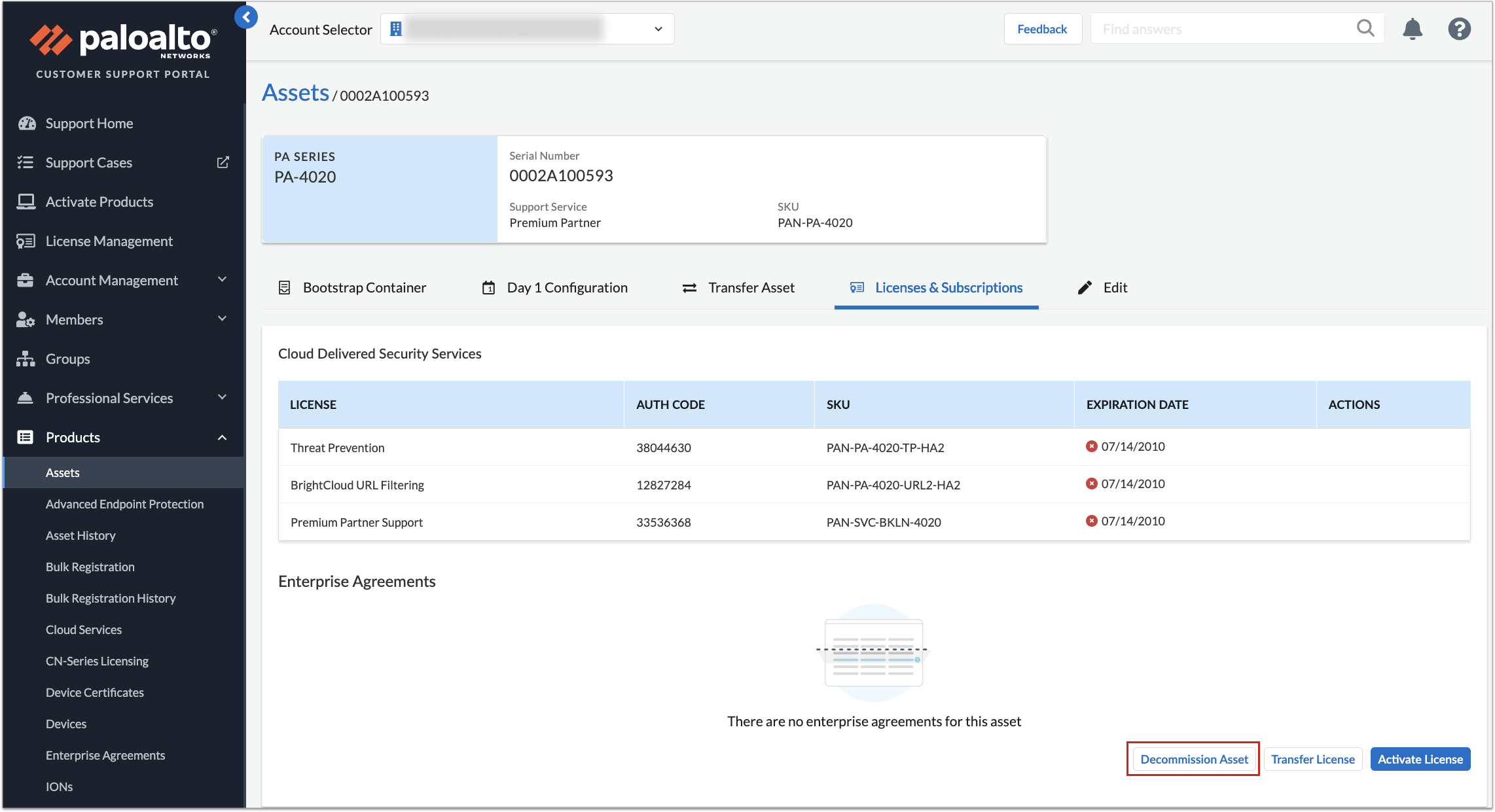Collapse sidebar with the blue arrow
Image resolution: width=1495 pixels, height=812 pixels.
point(246,17)
